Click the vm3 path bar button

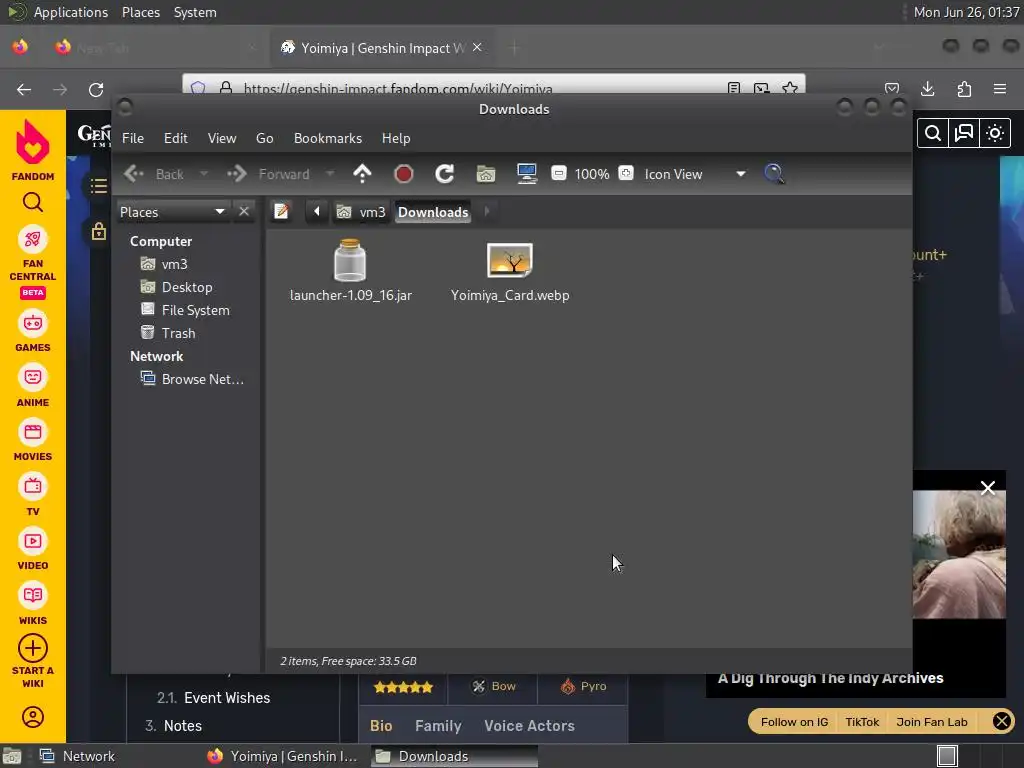click(x=361, y=212)
